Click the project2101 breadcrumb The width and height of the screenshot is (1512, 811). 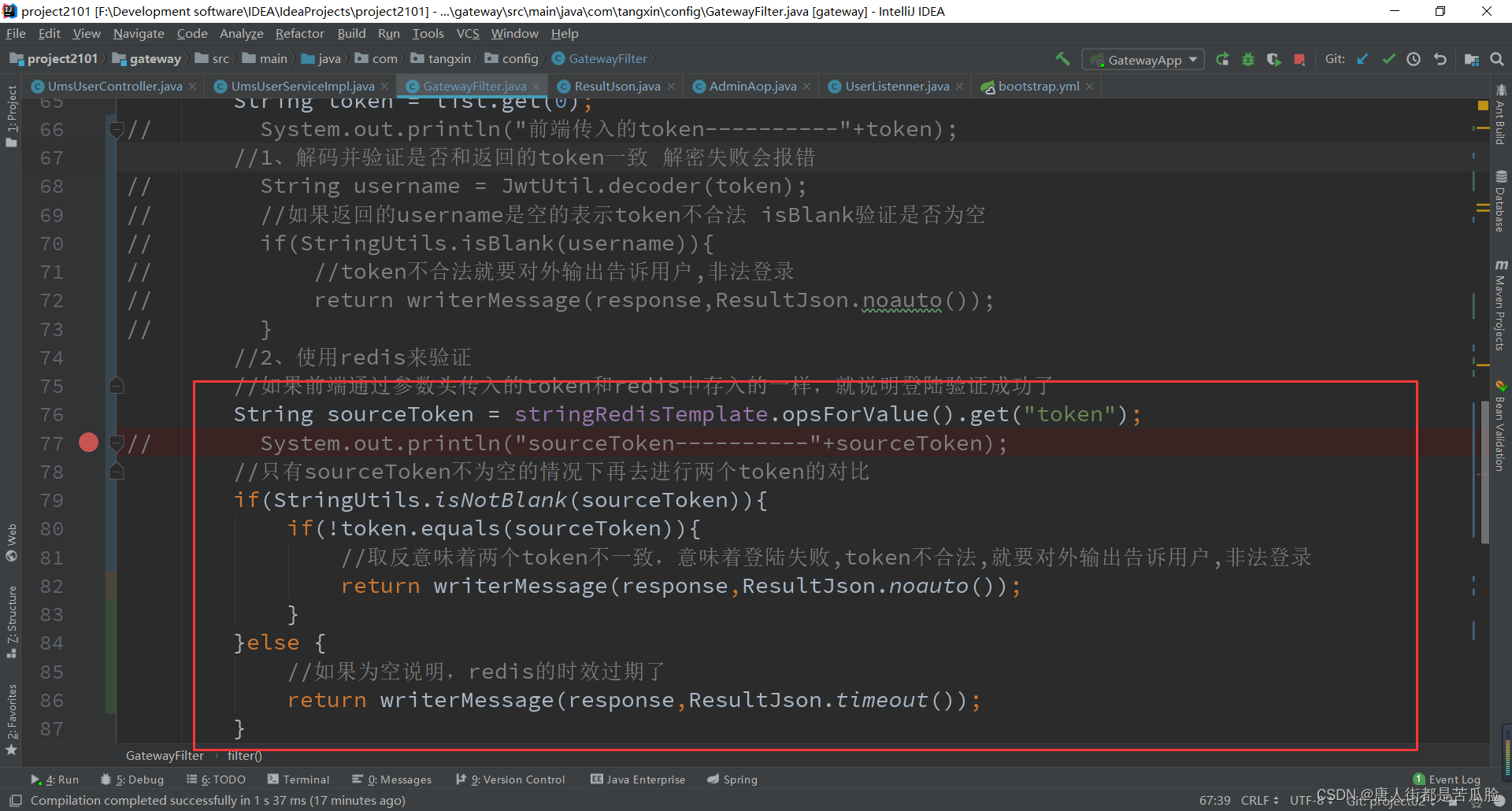[x=54, y=59]
